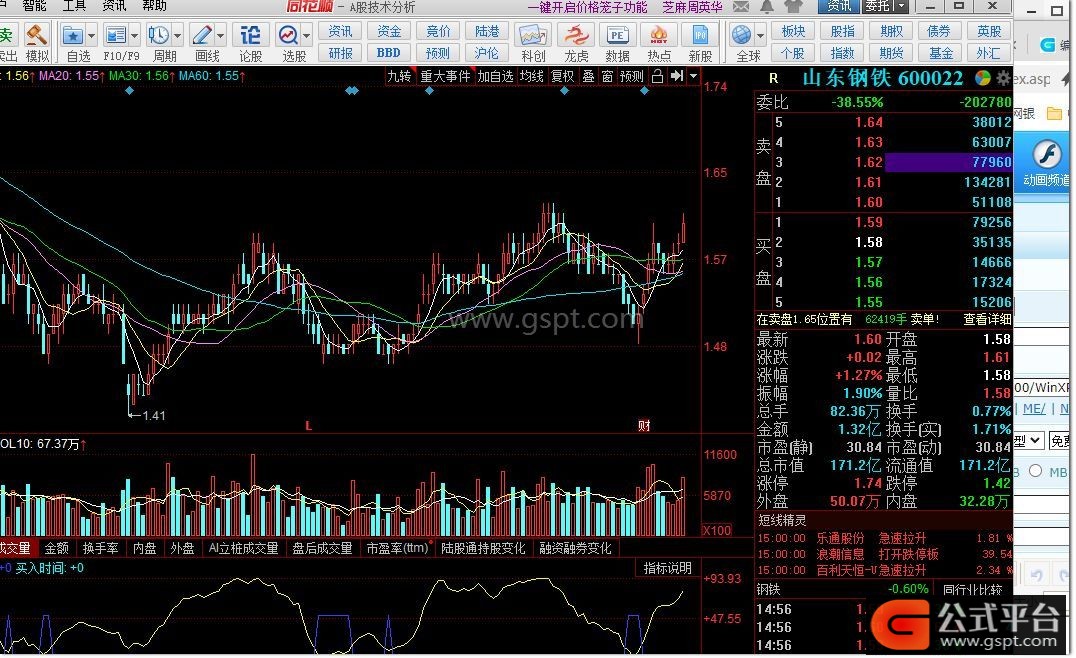Expand the 委托 dropdown arrow in title bar

pos(902,6)
